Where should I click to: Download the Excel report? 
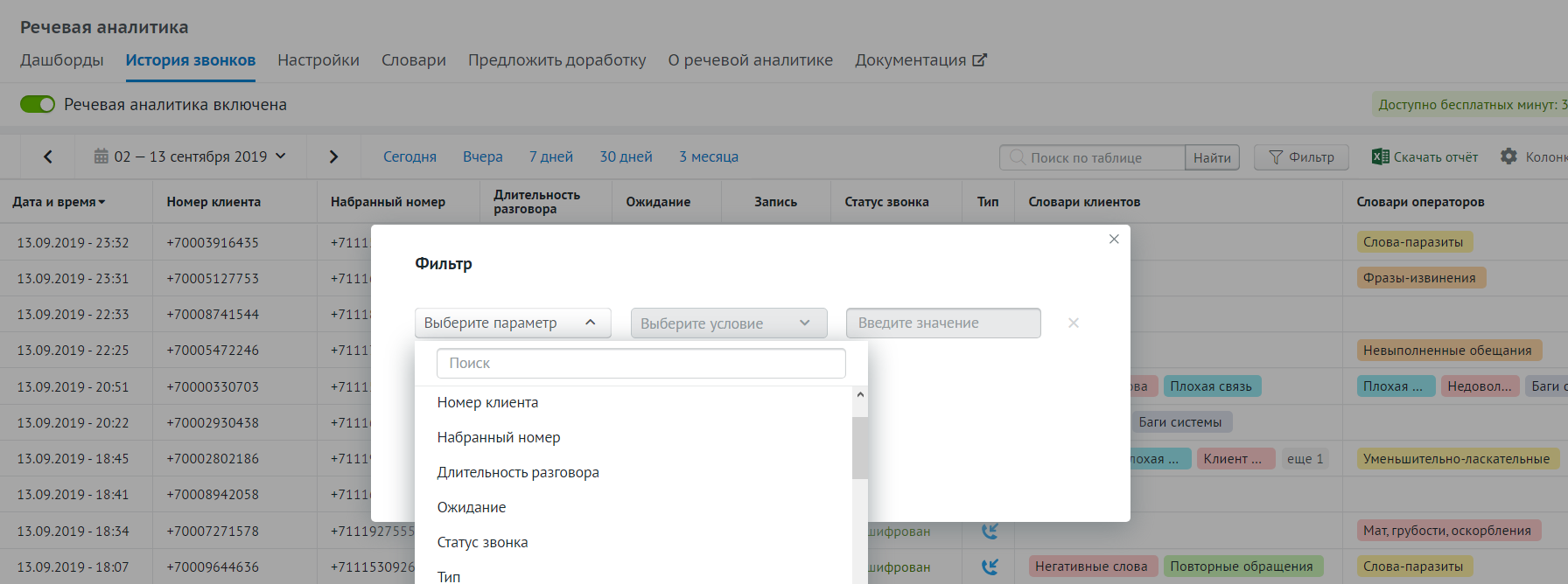(x=1424, y=157)
